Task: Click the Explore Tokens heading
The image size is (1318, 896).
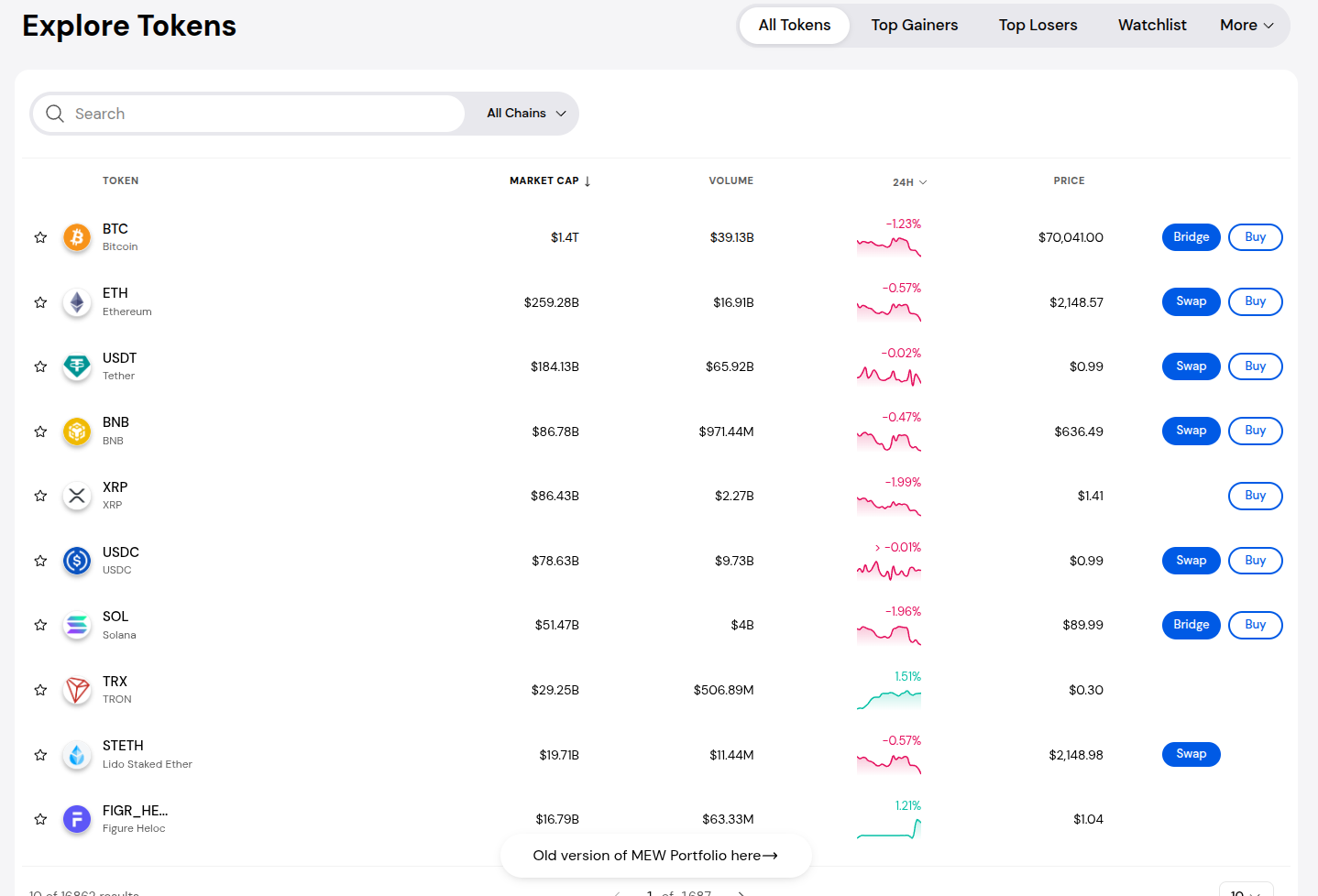Action: (129, 26)
